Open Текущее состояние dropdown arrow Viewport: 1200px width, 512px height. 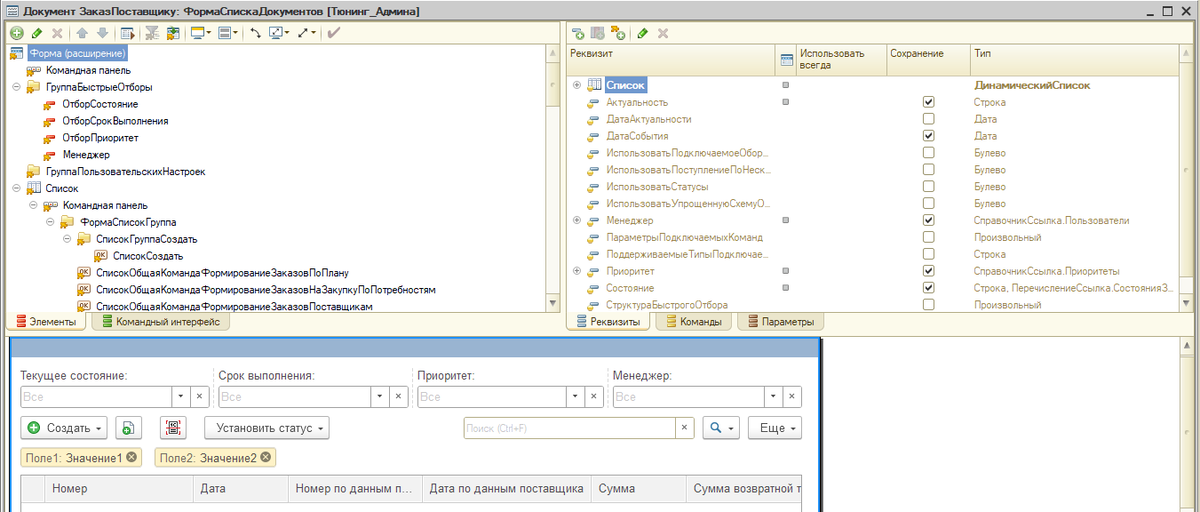coord(182,397)
